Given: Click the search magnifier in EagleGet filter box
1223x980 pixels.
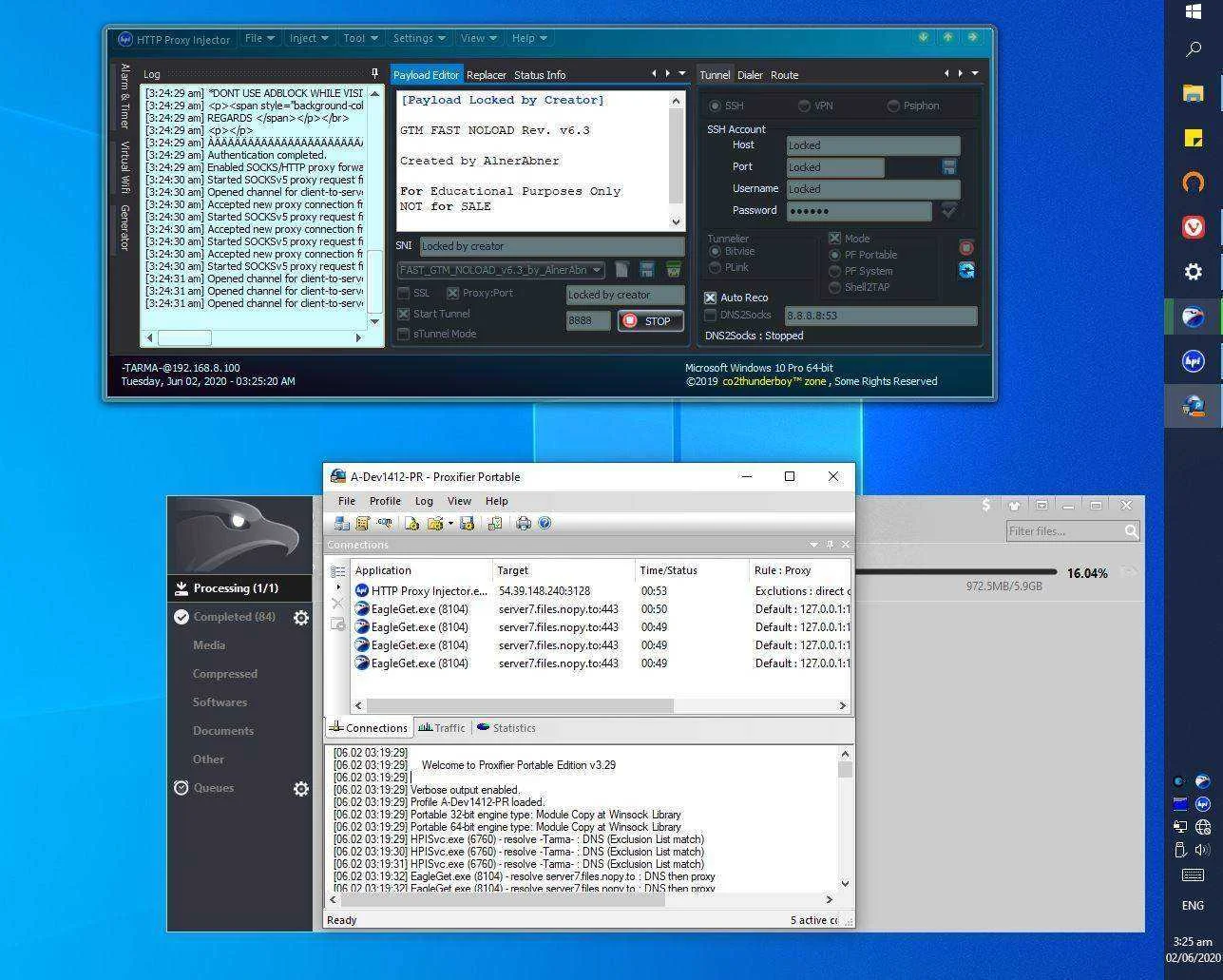Looking at the screenshot, I should (x=1131, y=531).
